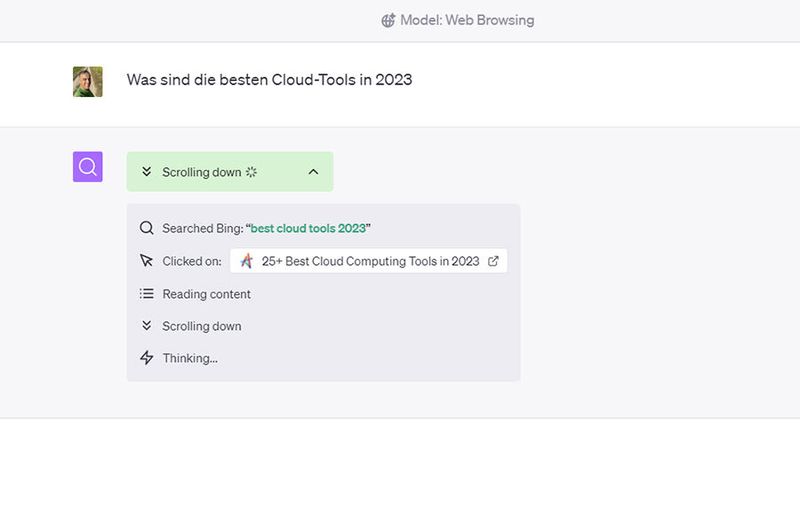Click the list icon beside Reading content
The height and width of the screenshot is (530, 800).
coord(147,294)
